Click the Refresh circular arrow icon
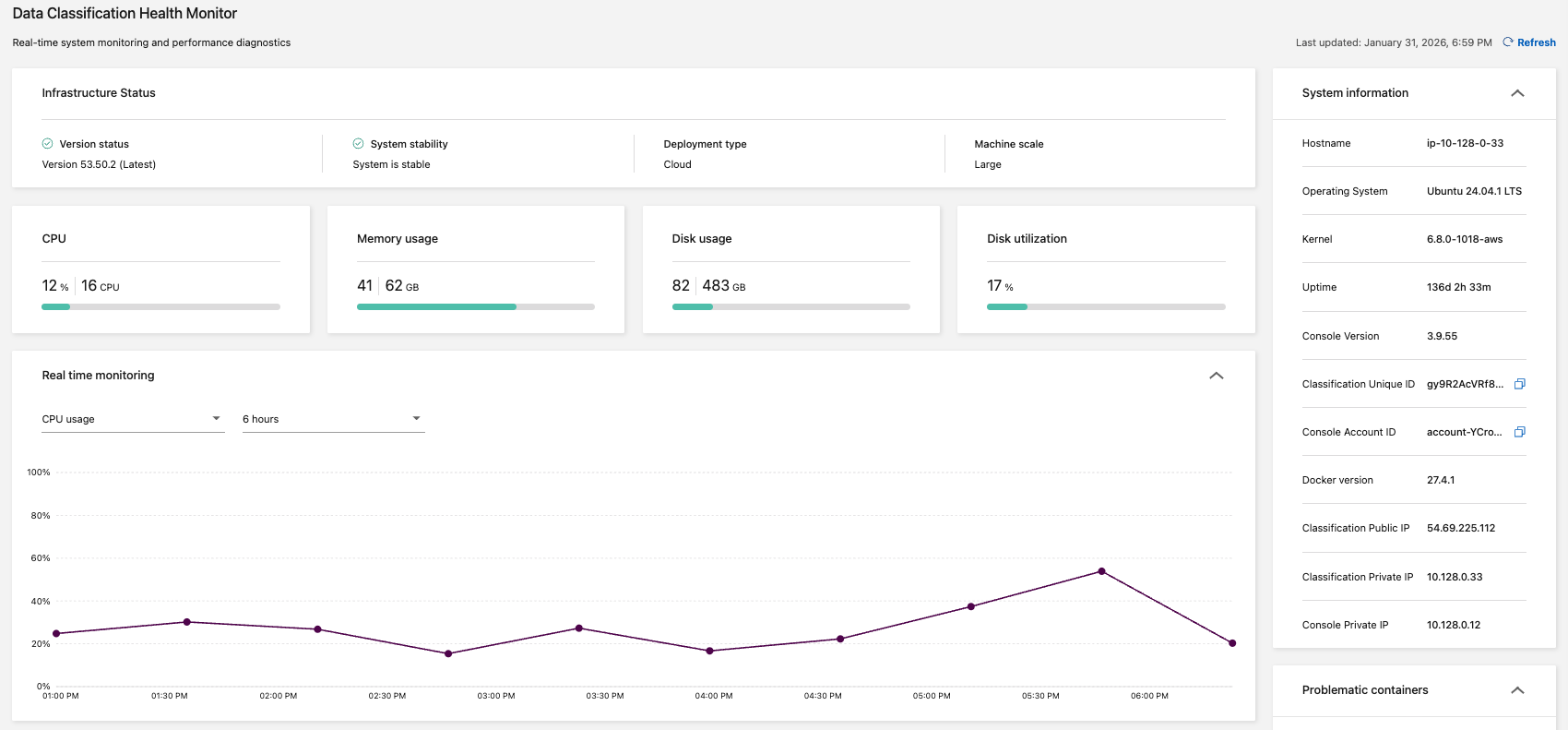 [x=1508, y=42]
